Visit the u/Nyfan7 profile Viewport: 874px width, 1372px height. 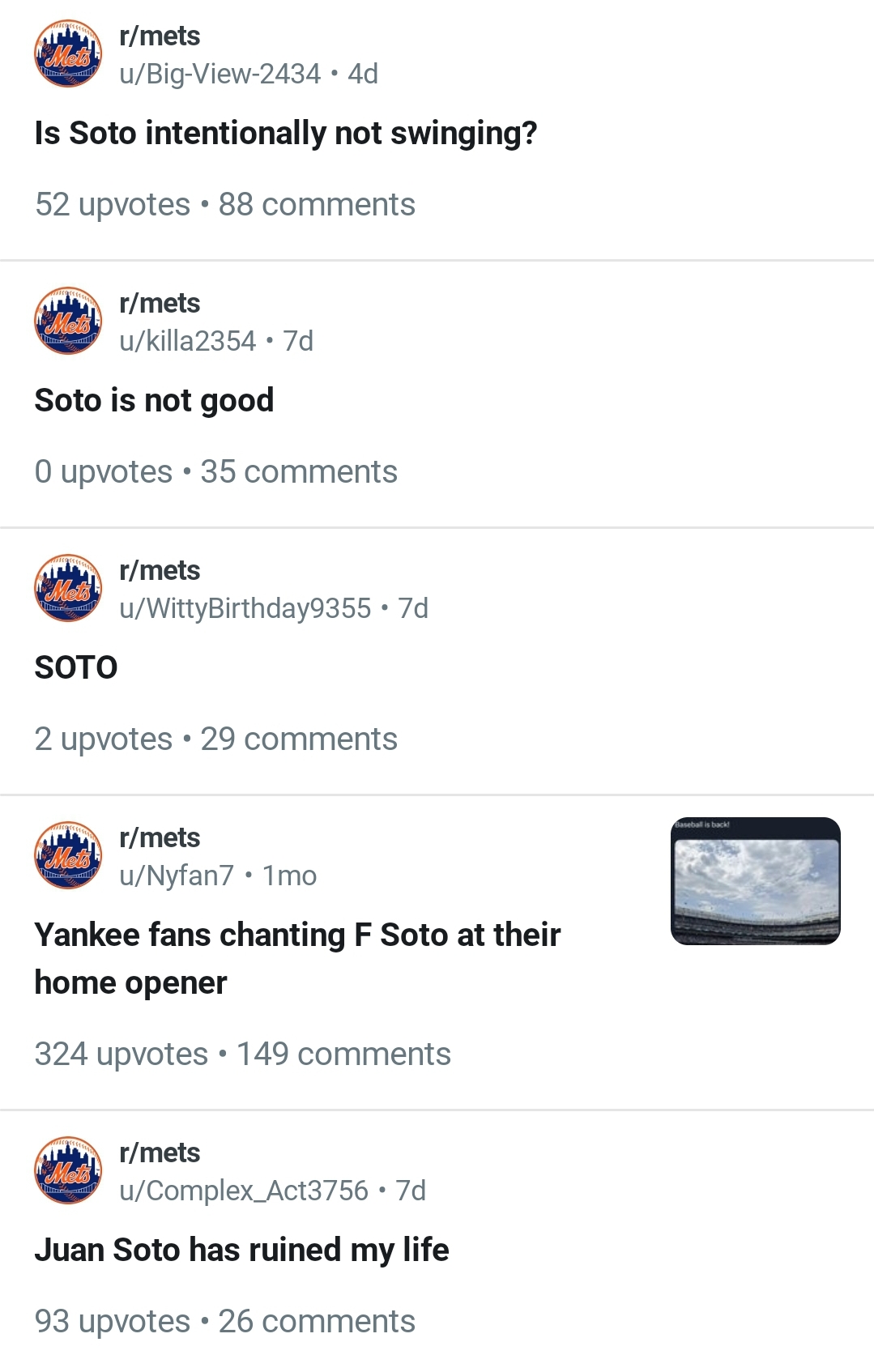point(176,876)
